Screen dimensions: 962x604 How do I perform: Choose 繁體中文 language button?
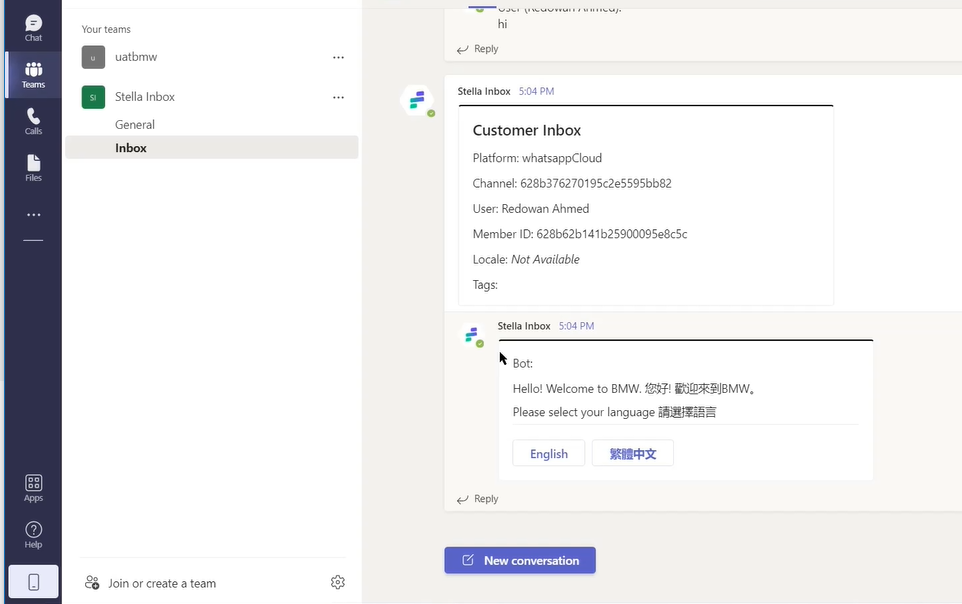[633, 454]
